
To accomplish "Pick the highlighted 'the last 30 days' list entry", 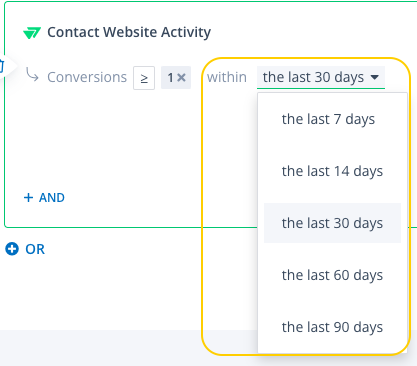I will pyautogui.click(x=332, y=223).
